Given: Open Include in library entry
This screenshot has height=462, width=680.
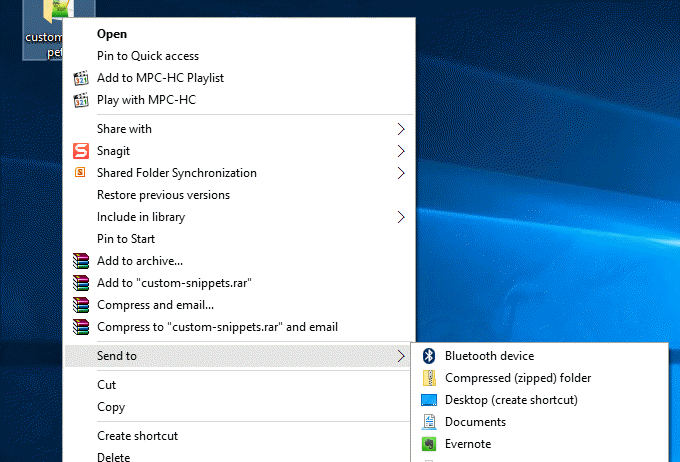Looking at the screenshot, I should 239,217.
